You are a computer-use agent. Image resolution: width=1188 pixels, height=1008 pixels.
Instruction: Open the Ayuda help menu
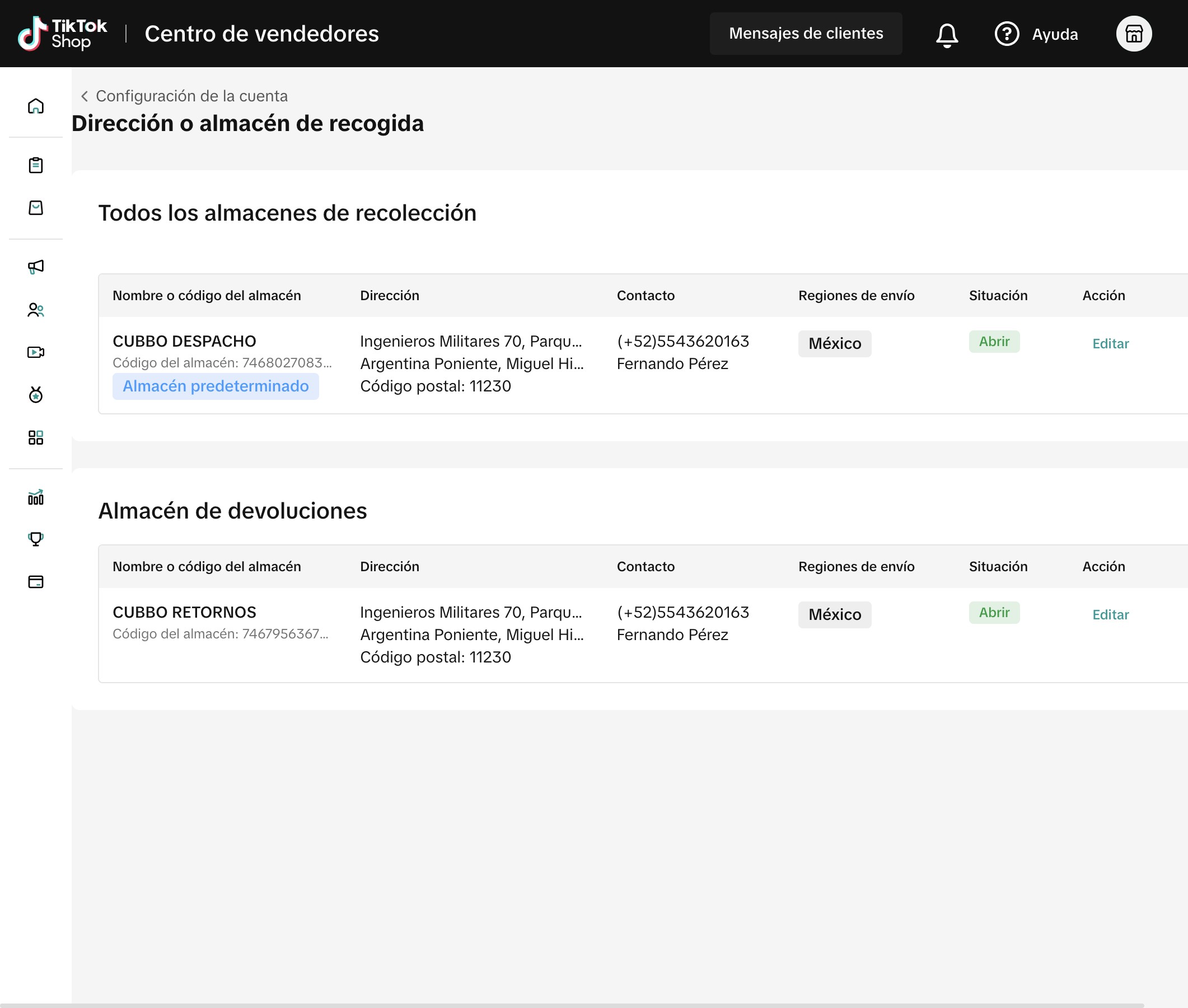tap(1036, 34)
